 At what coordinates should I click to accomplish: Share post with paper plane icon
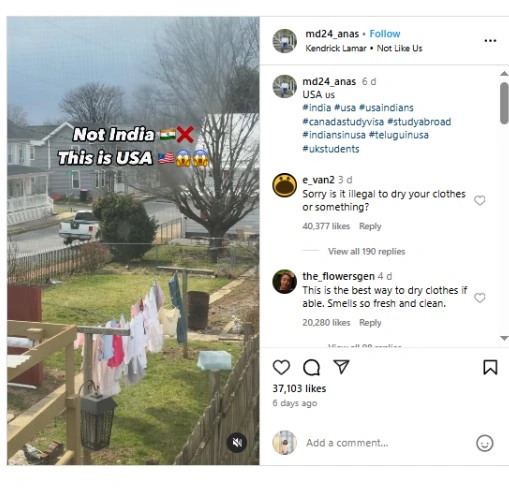[x=341, y=367]
